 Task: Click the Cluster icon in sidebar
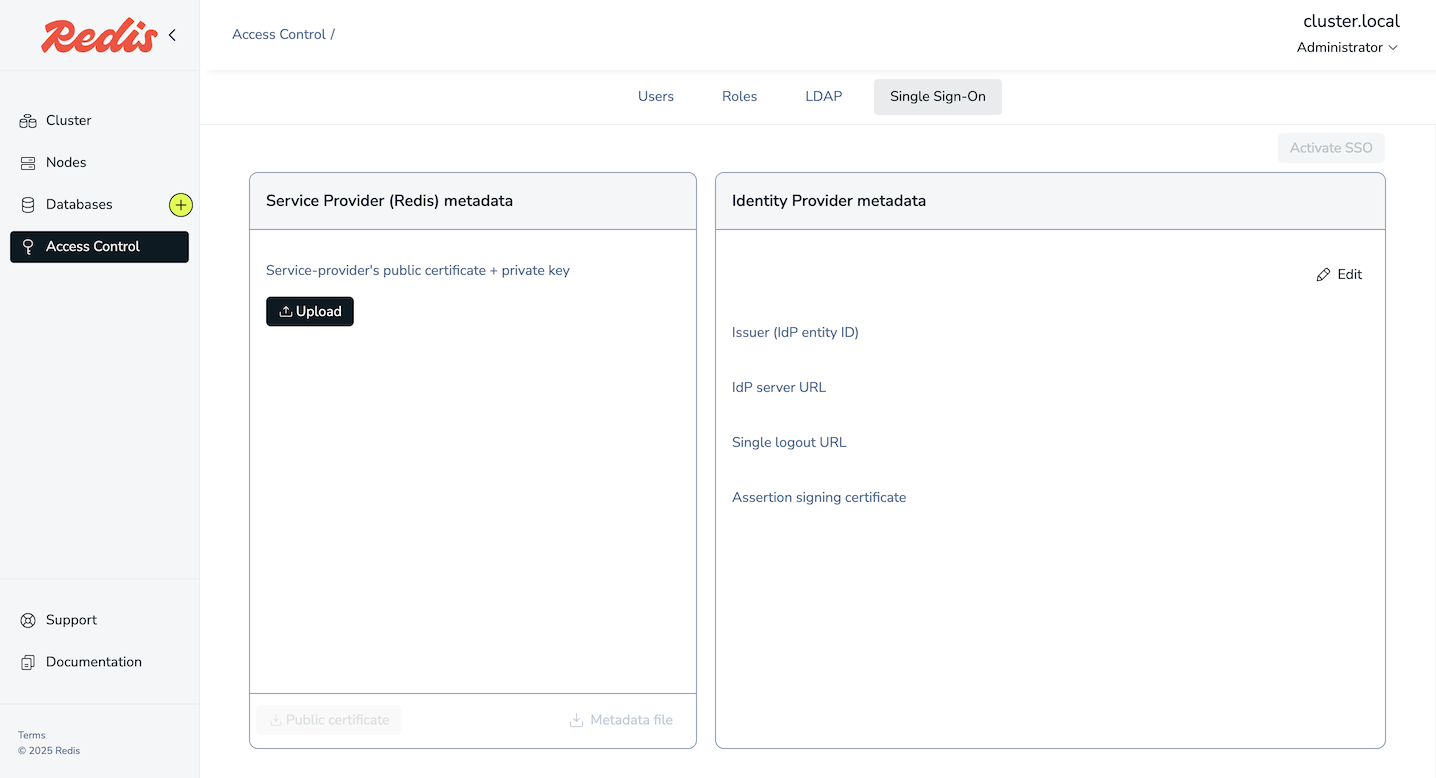(28, 121)
